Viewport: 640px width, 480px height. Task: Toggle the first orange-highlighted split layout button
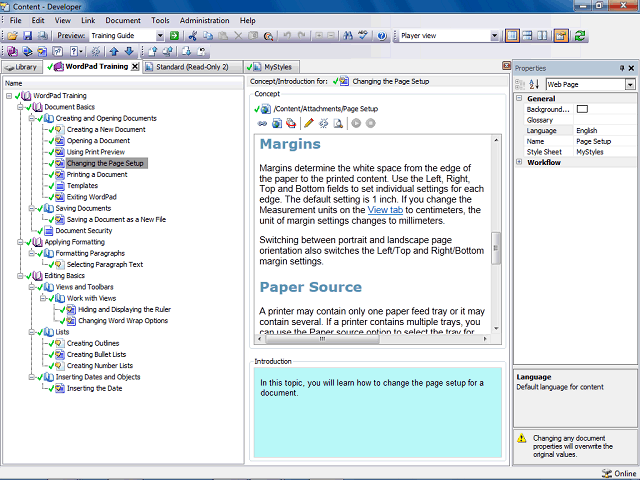click(x=512, y=36)
